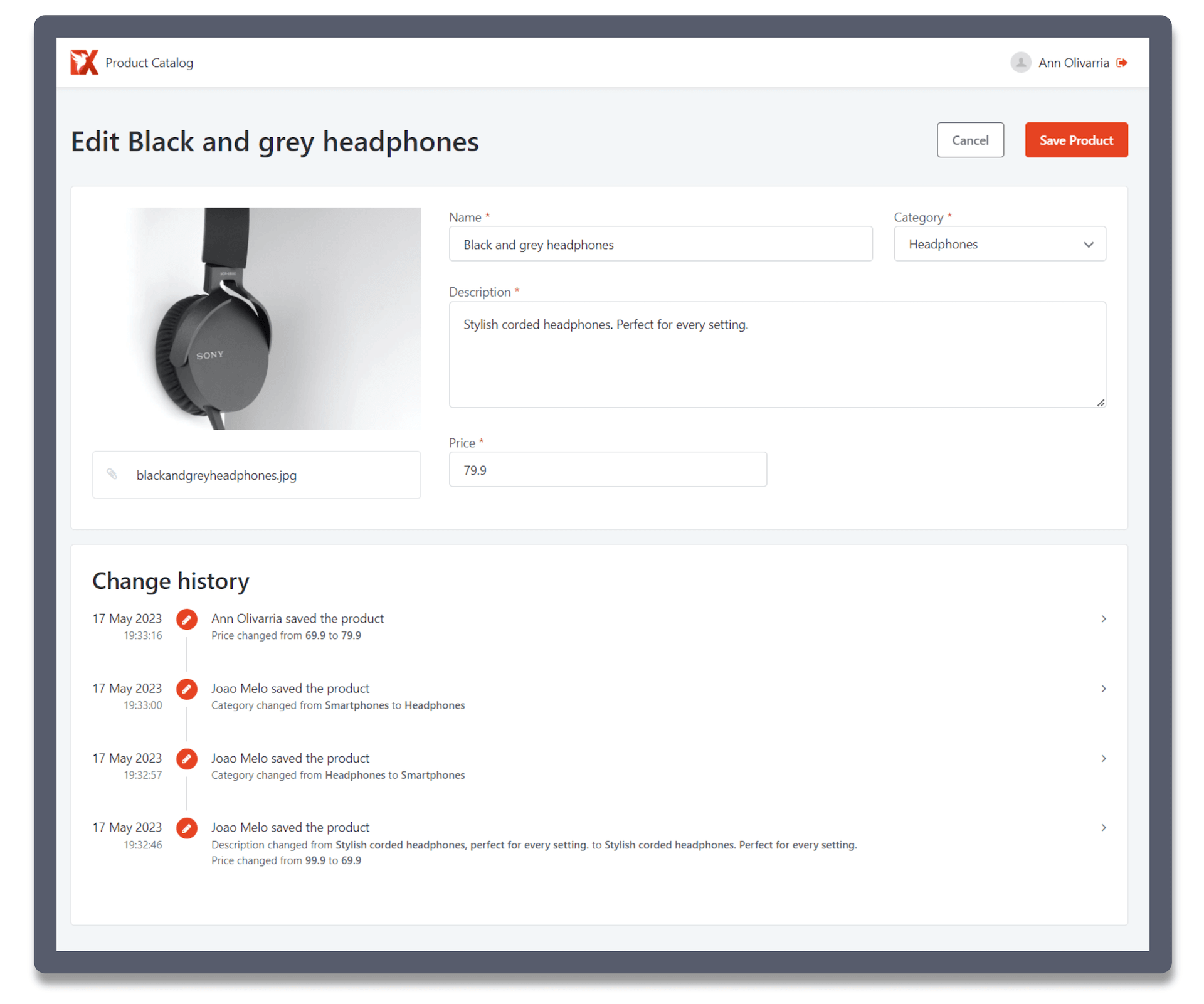Click 'Joao Melo saved the product' at 19:32:46

tap(290, 827)
